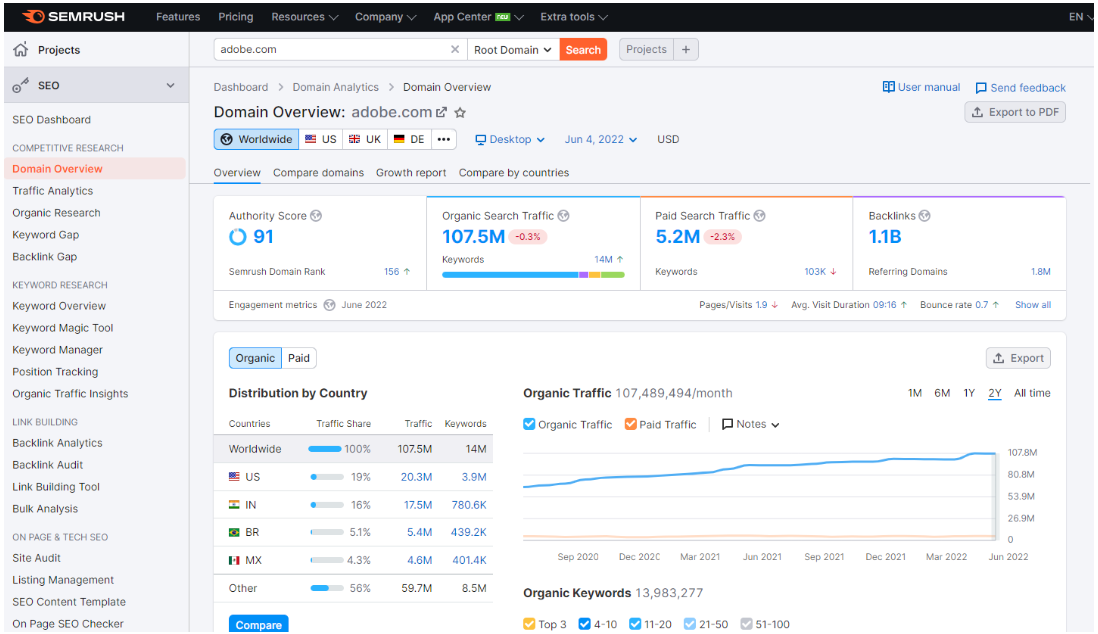Select the 1Y chart time range
Screen dimensions: 1098x634
point(969,393)
